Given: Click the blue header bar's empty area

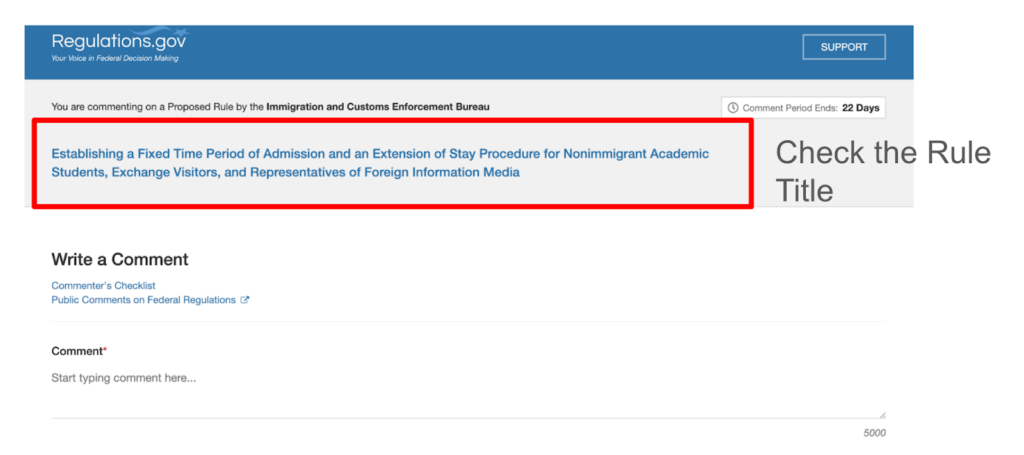Looking at the screenshot, I should [500, 52].
